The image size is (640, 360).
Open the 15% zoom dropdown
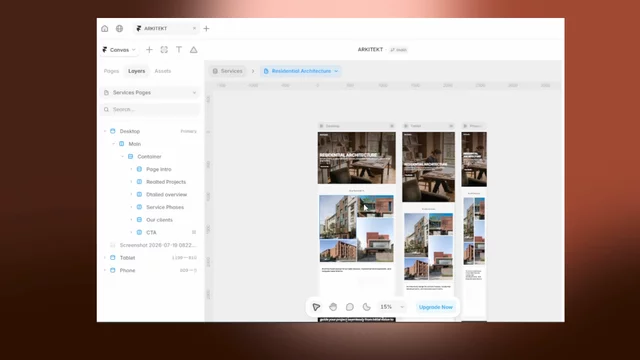[392, 307]
